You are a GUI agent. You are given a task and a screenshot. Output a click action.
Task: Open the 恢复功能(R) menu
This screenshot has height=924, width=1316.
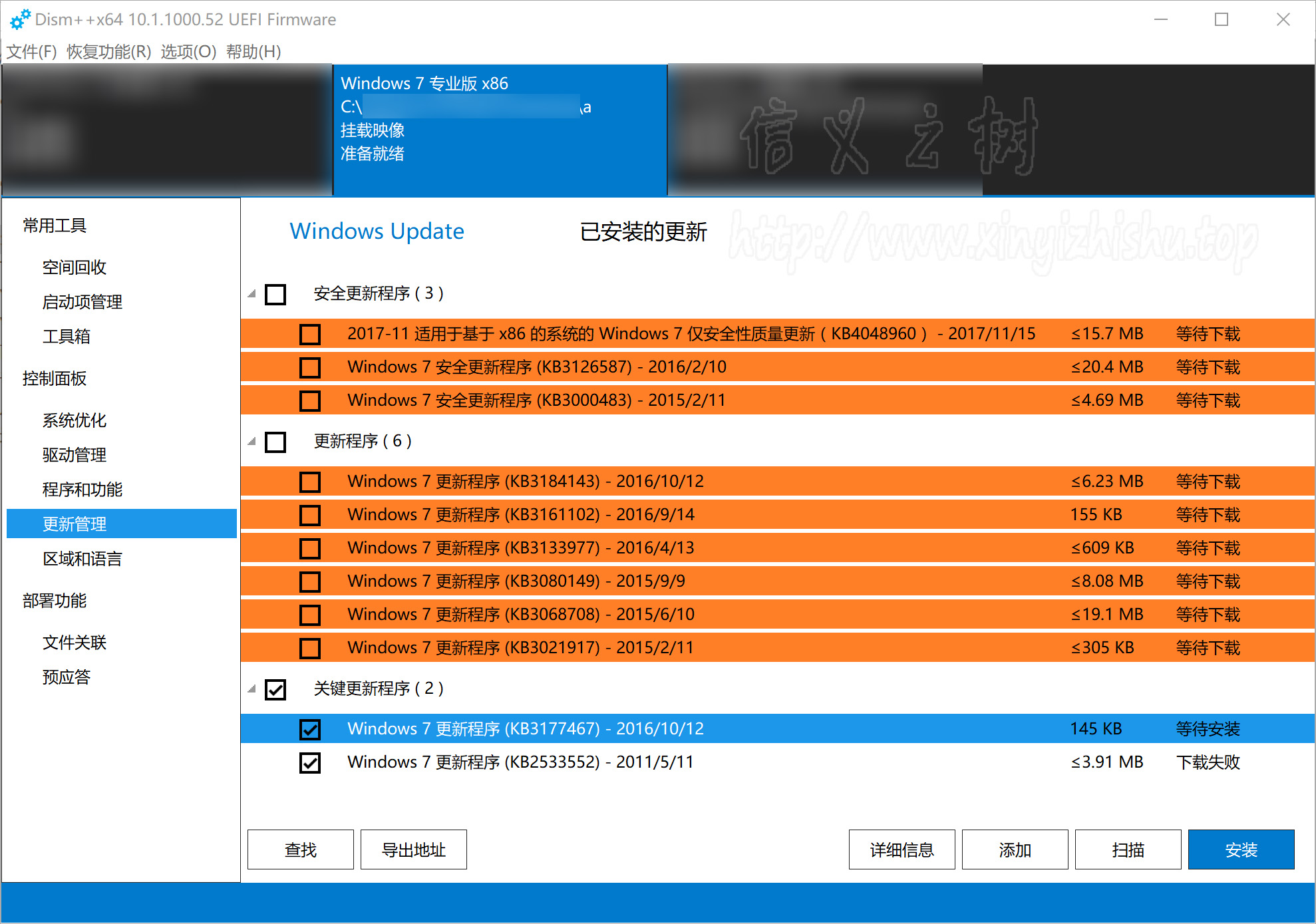(109, 52)
